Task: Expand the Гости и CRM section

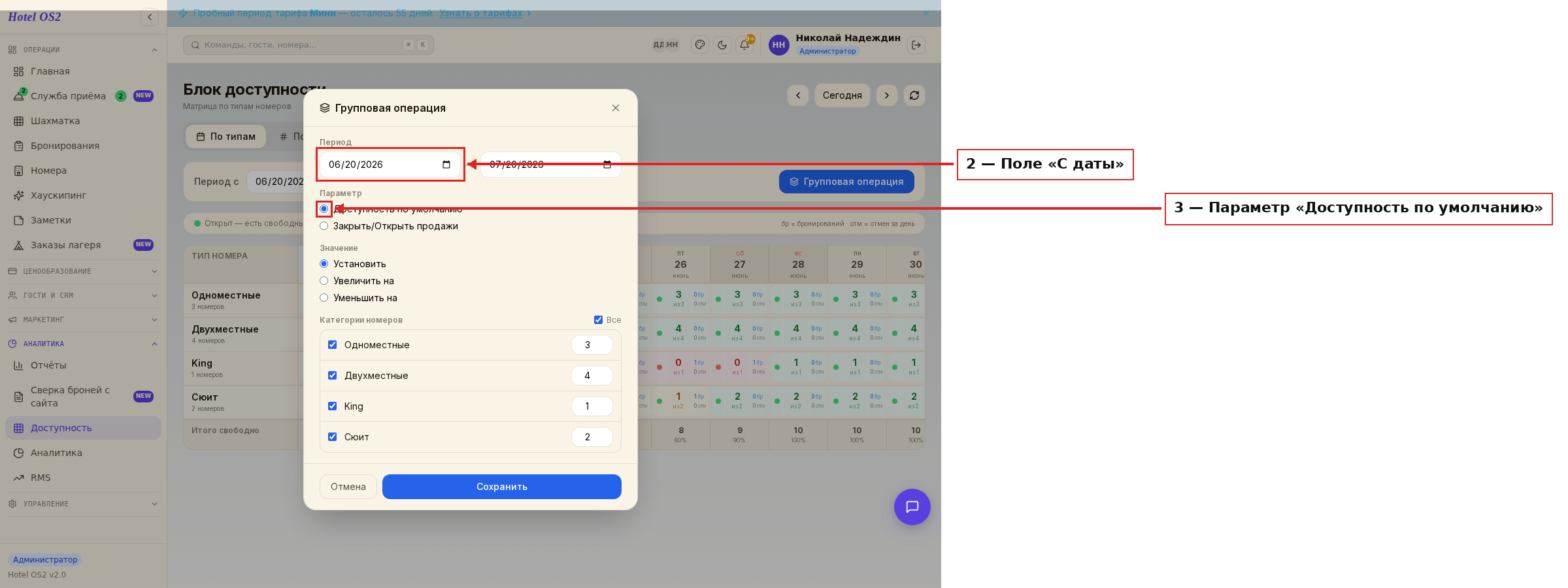Action: (x=82, y=295)
